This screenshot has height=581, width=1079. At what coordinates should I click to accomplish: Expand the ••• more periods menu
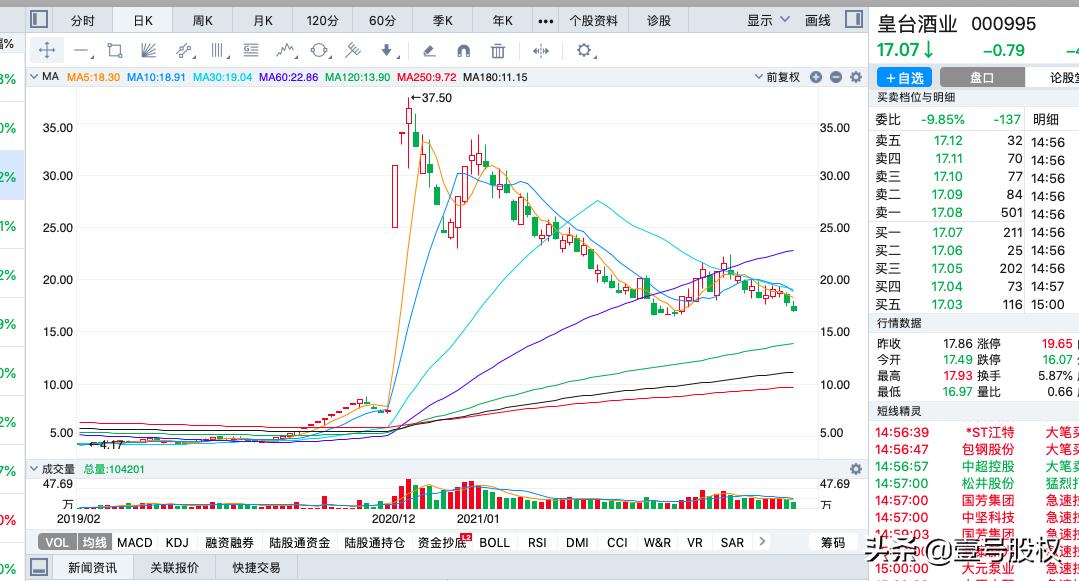pos(545,19)
